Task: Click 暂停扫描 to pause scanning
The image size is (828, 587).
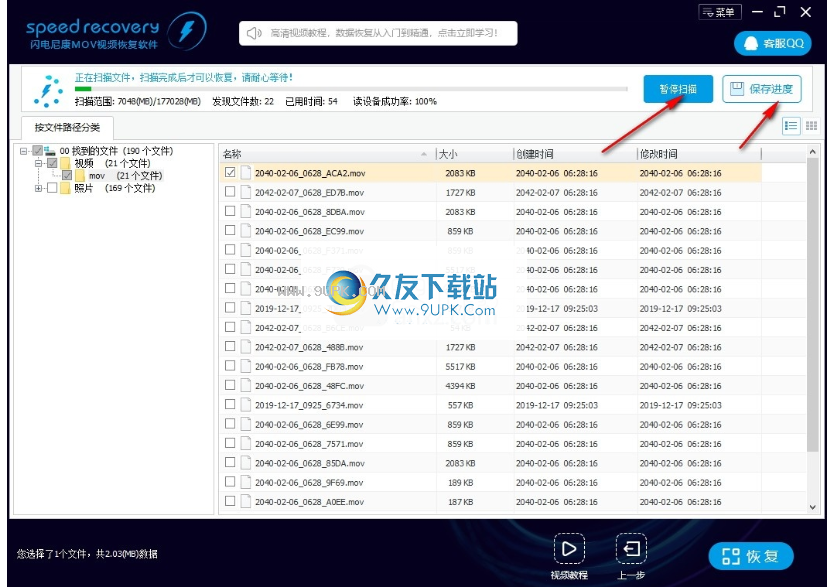Action: click(x=678, y=89)
